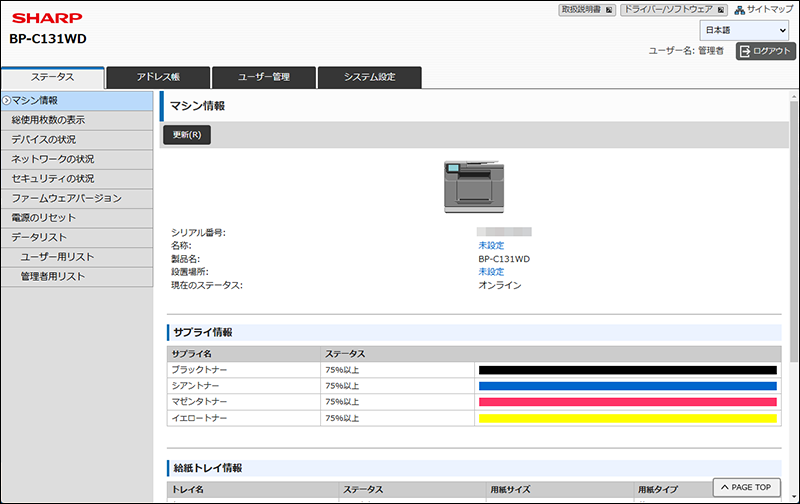The width and height of the screenshot is (800, 504).
Task: Click the トレイ名 column header
Action: 188,490
